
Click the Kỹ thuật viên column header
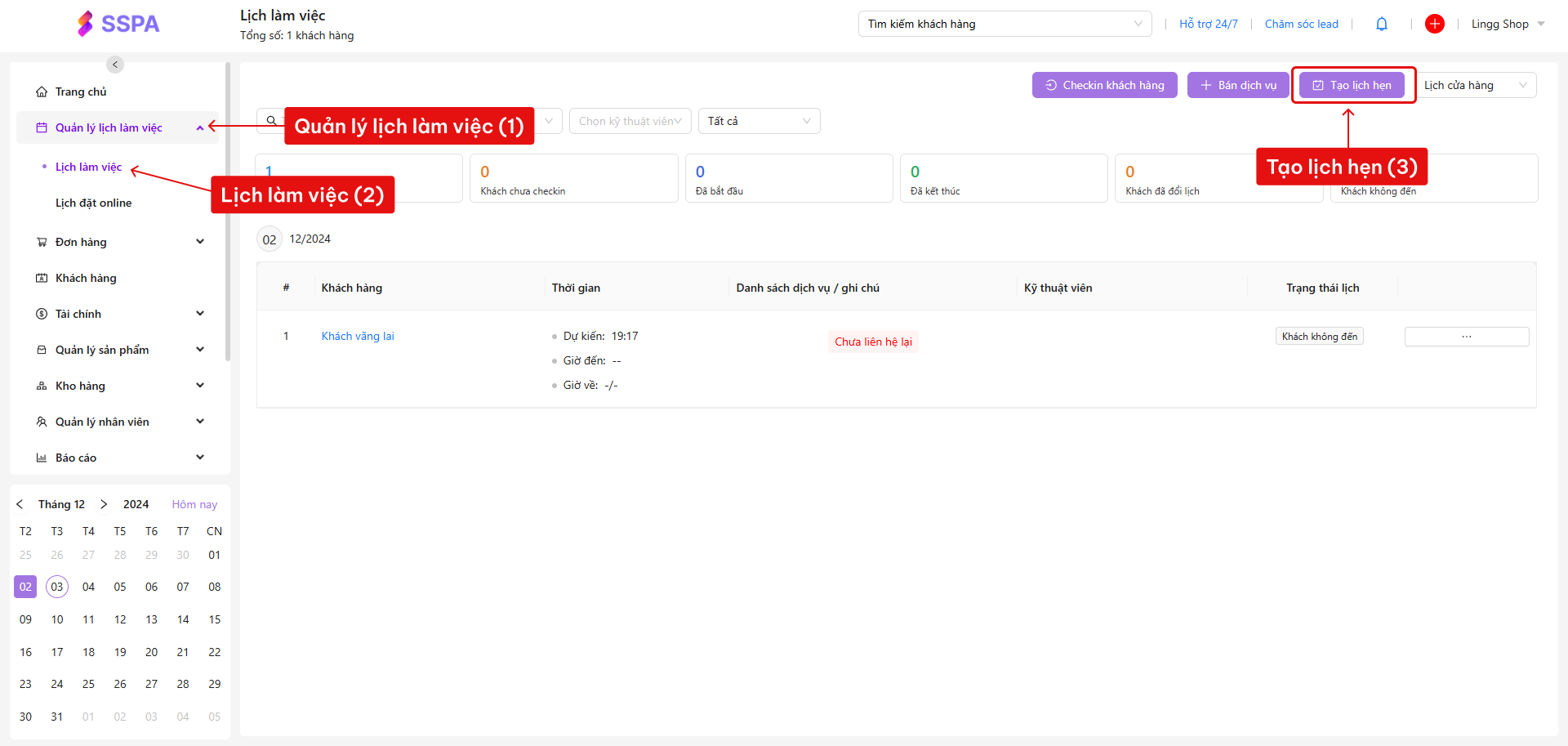[1058, 288]
